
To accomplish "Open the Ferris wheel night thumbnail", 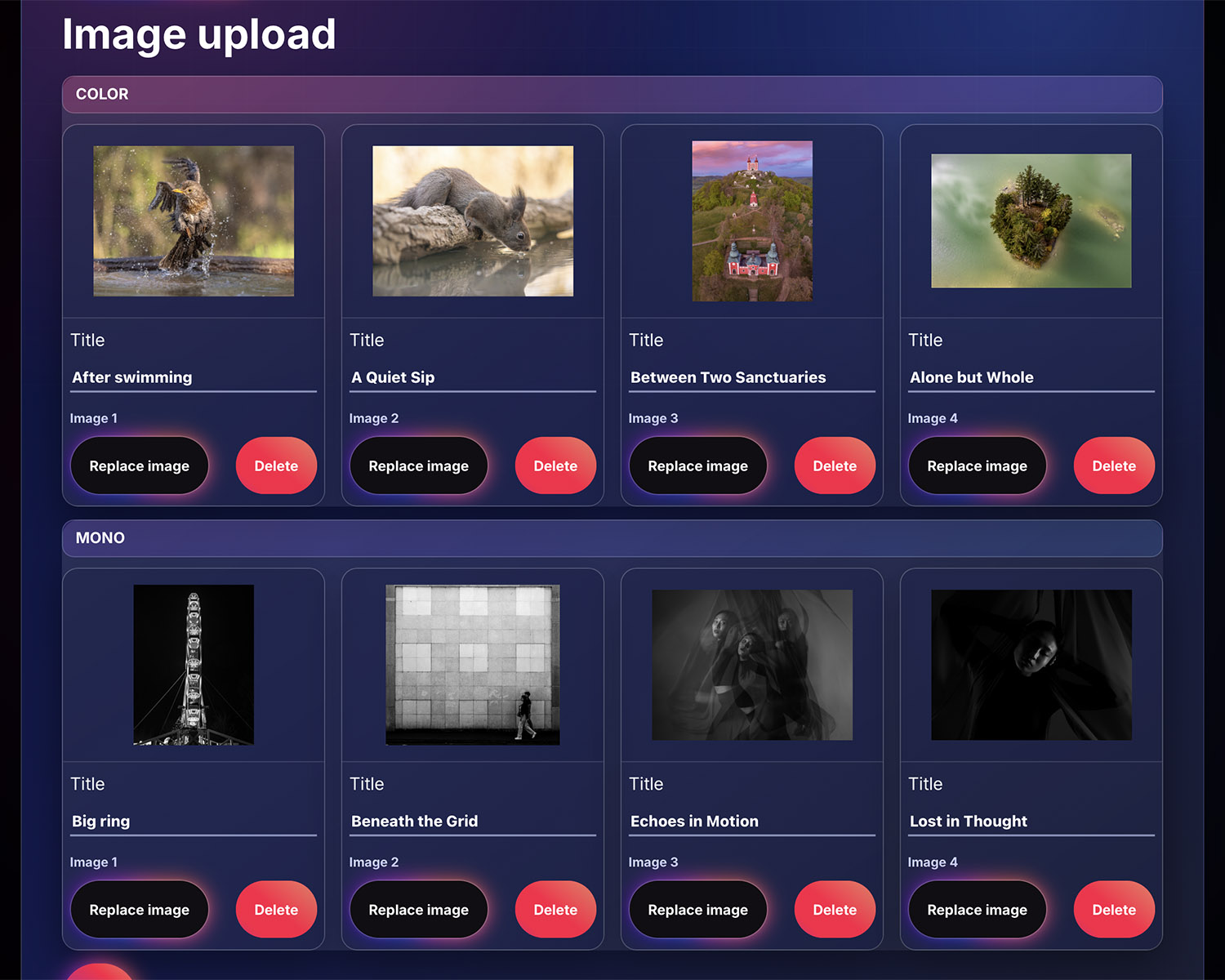I will pyautogui.click(x=194, y=665).
